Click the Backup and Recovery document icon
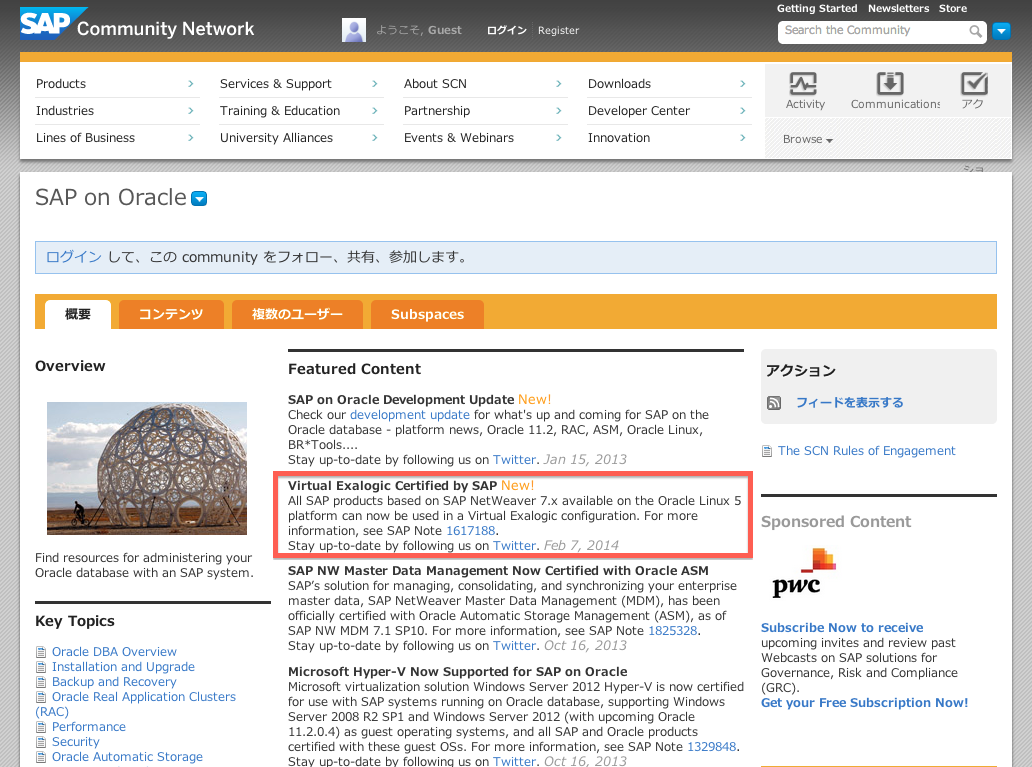 click(41, 682)
